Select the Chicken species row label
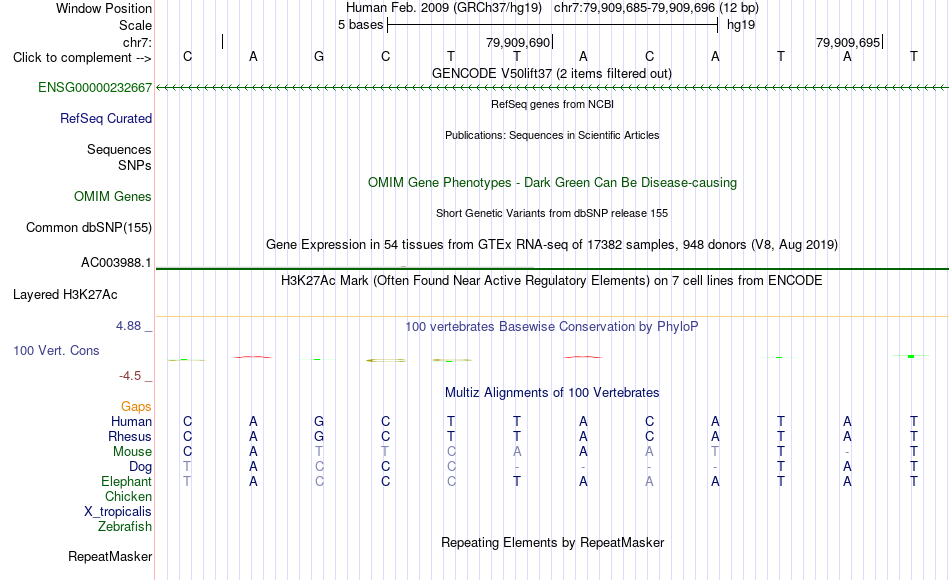The image size is (950, 580). click(128, 496)
